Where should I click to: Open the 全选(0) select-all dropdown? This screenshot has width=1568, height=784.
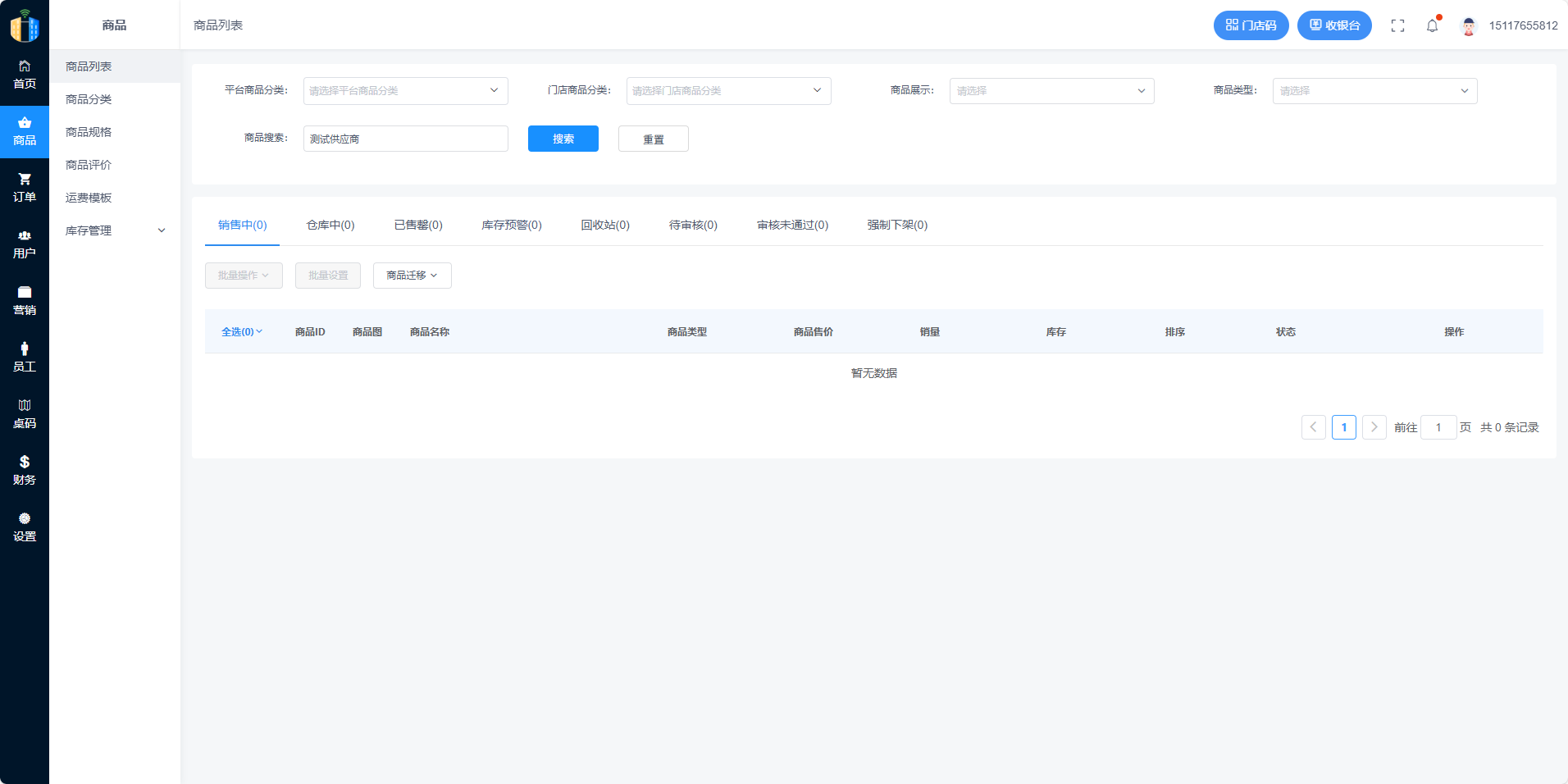(242, 332)
